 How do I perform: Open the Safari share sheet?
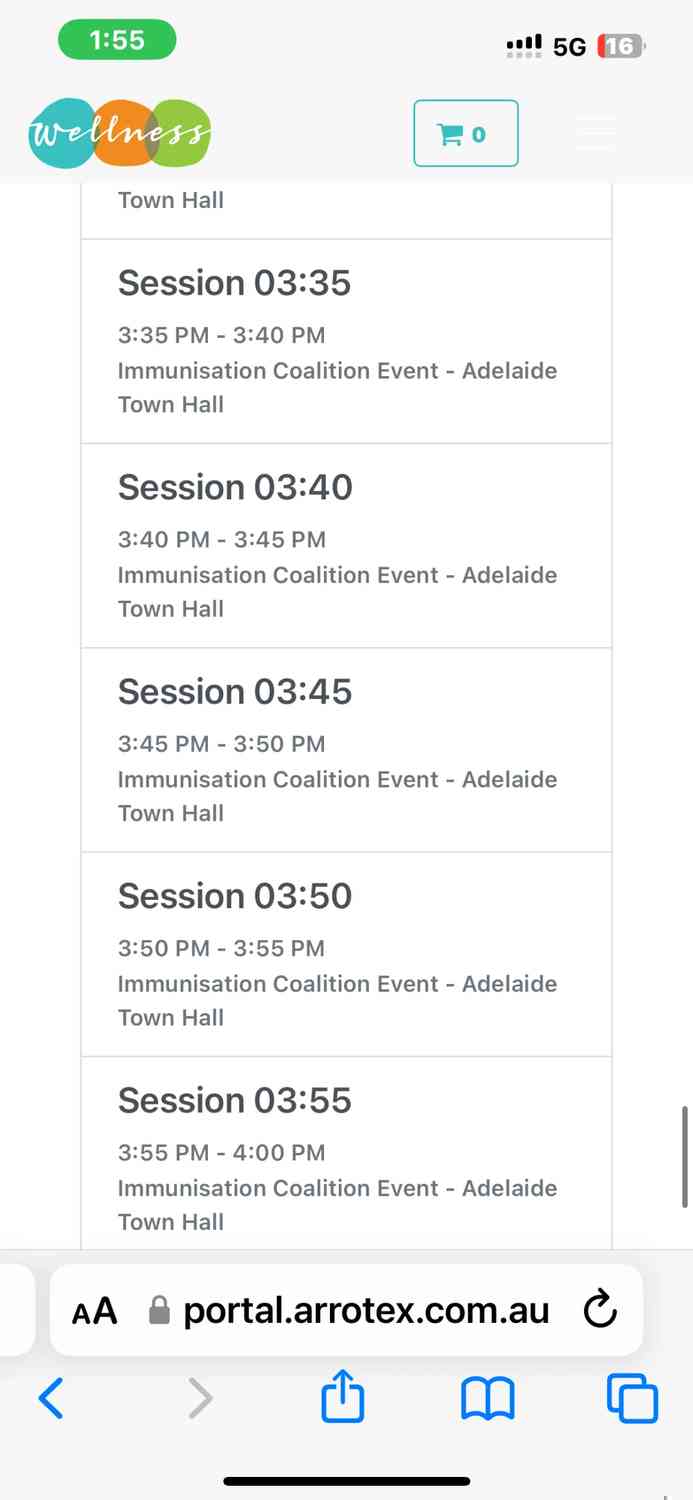[x=343, y=1397]
